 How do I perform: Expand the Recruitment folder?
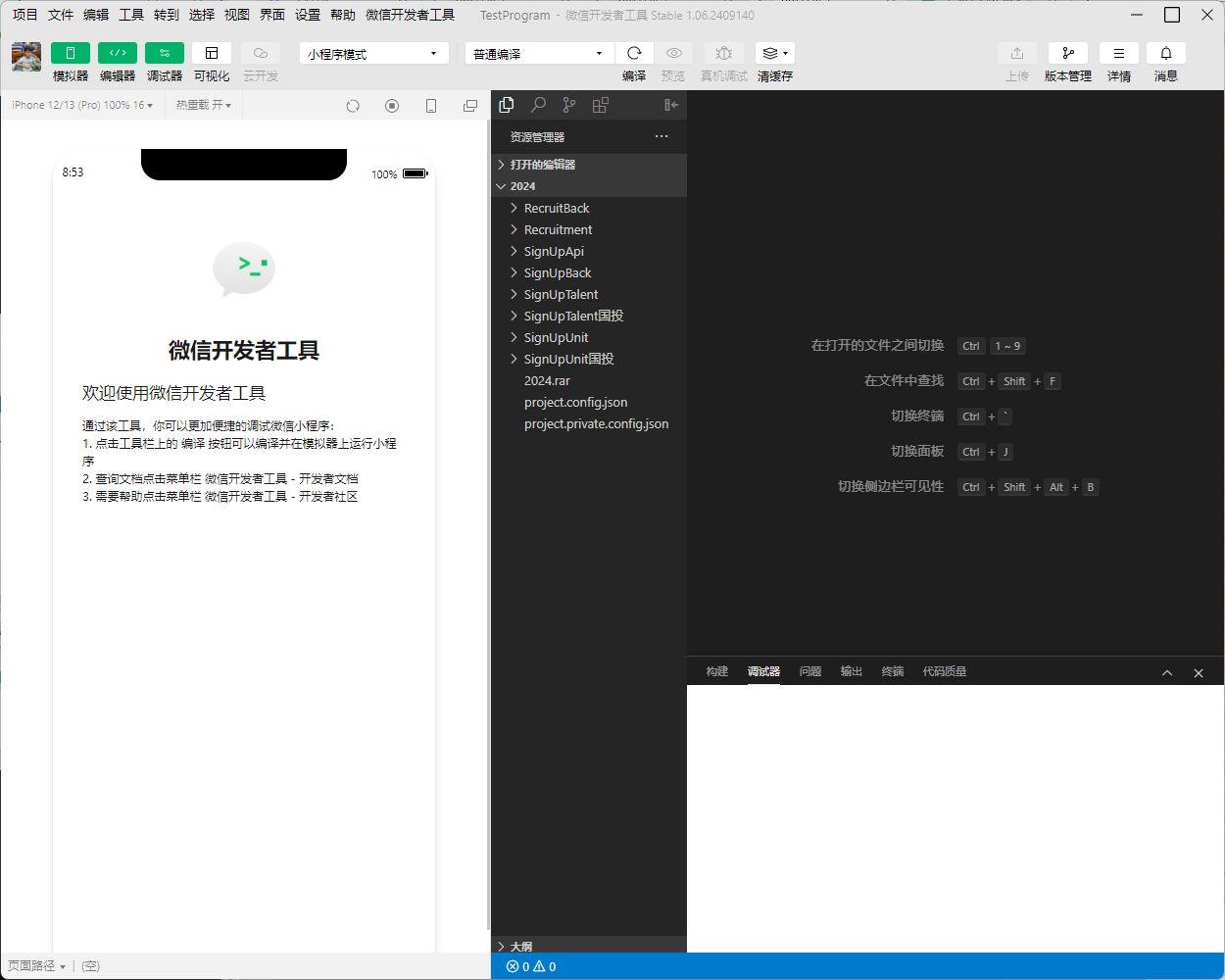(589, 229)
